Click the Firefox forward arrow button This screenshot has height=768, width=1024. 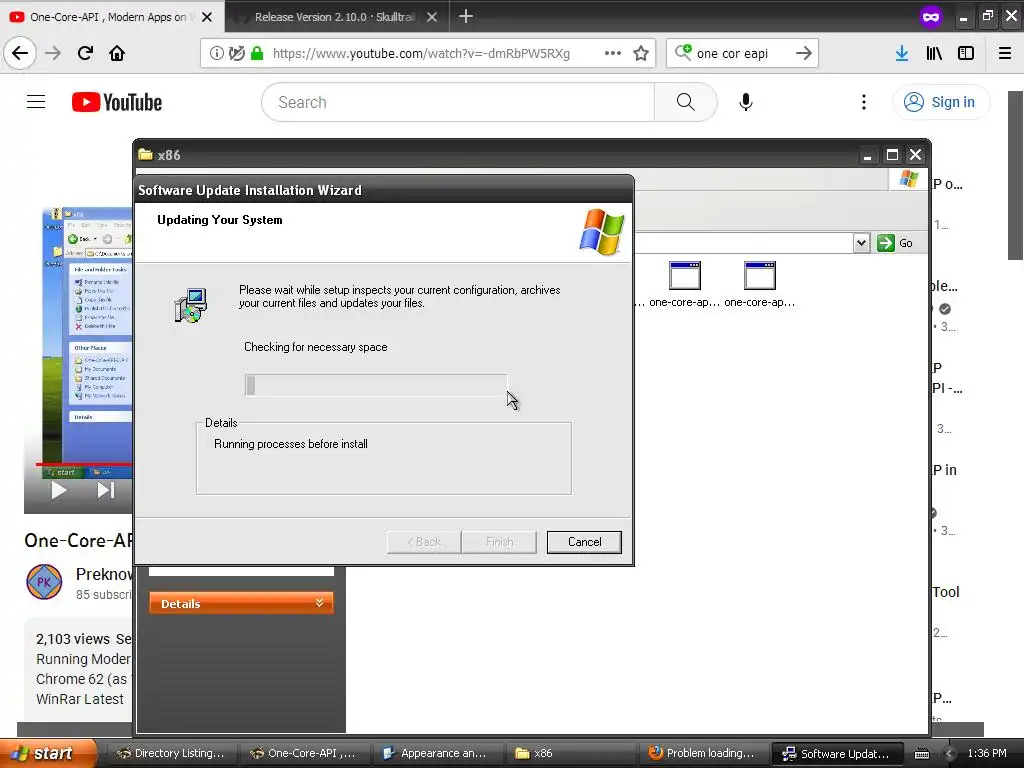click(x=53, y=53)
